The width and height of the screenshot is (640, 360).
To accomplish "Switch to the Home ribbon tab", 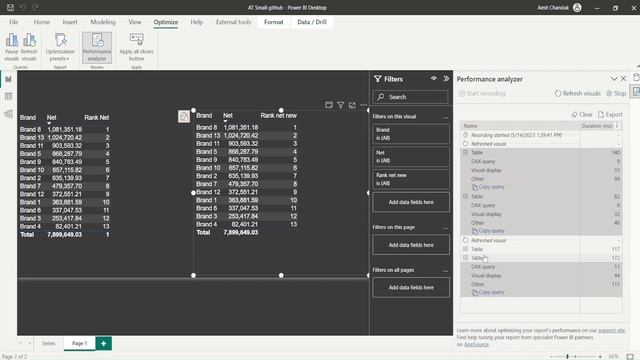I will point(42,22).
